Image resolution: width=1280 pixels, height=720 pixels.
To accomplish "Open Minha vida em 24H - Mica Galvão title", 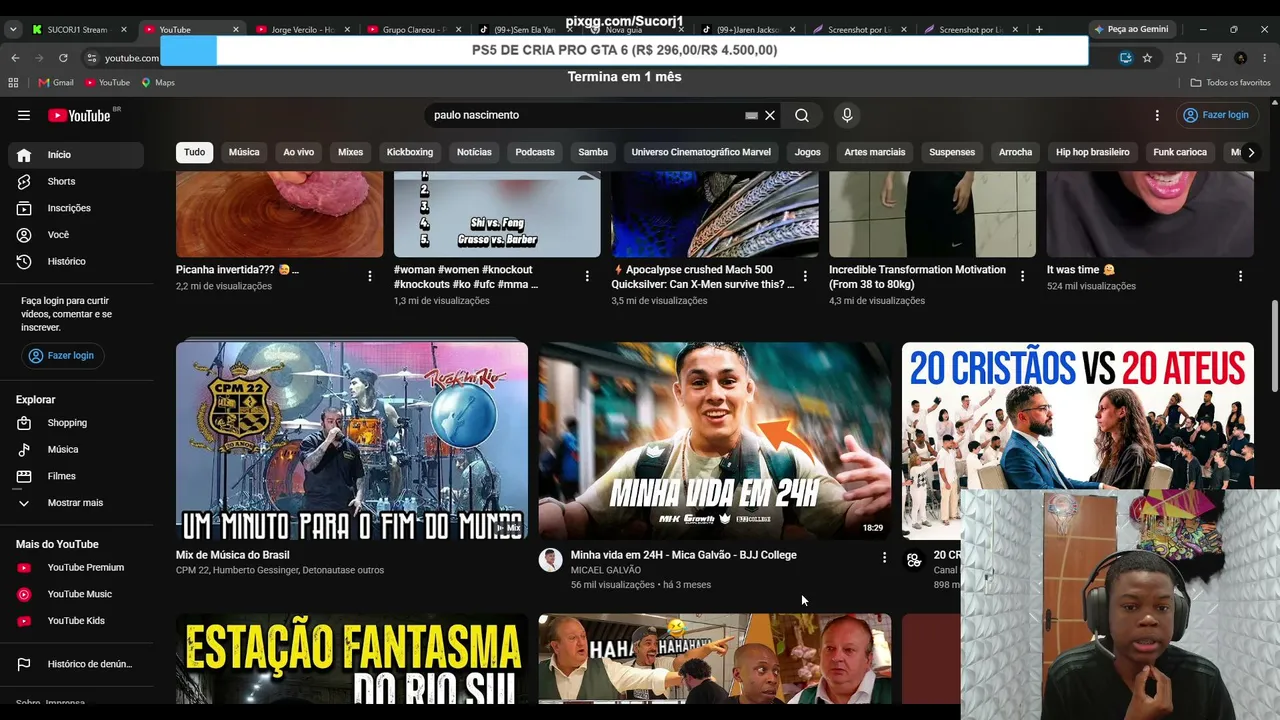I will [684, 555].
